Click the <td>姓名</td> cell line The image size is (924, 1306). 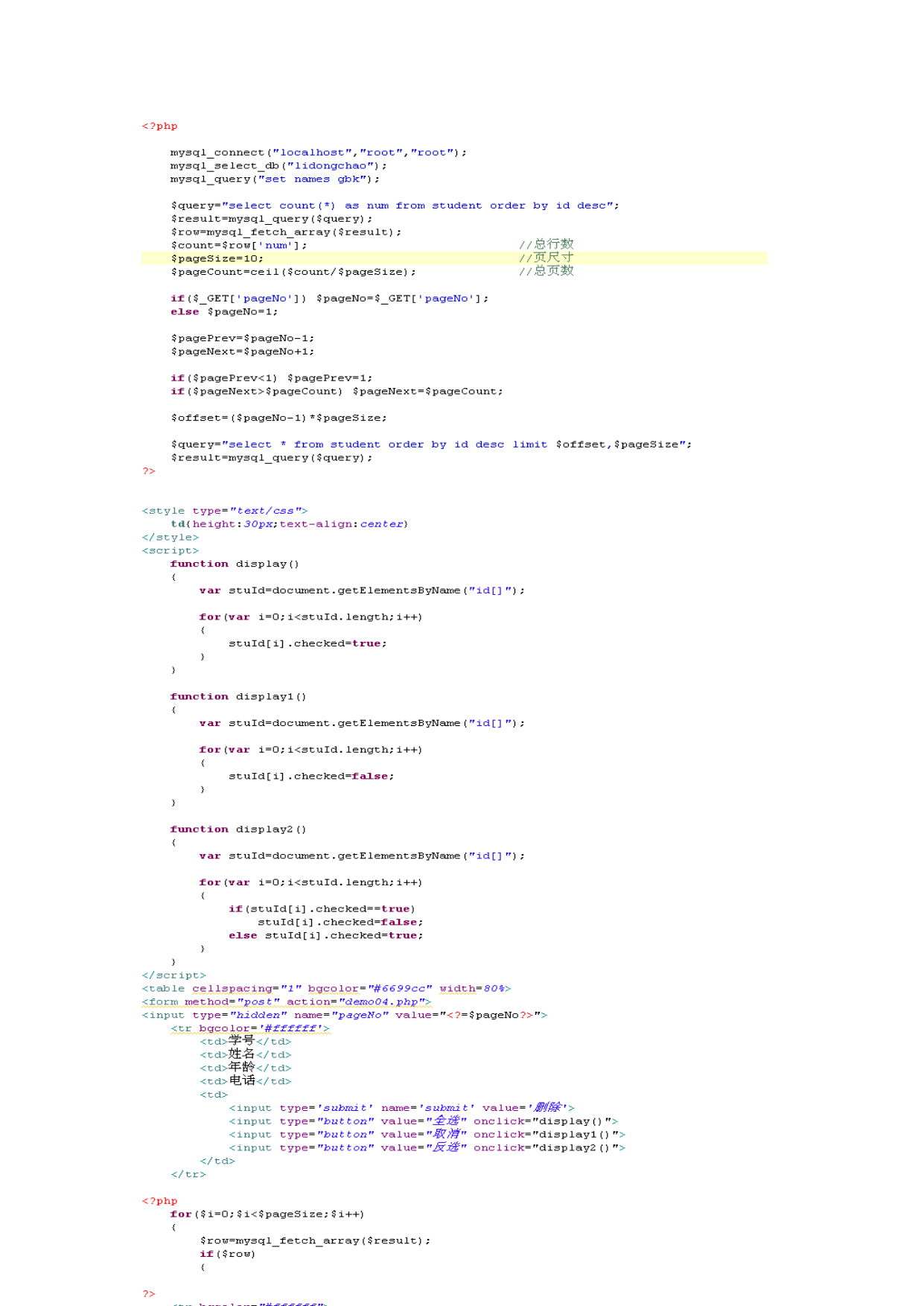[245, 1055]
